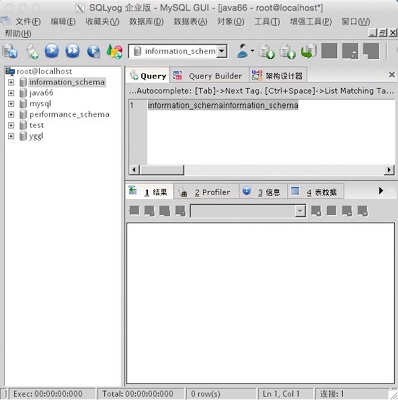
Task: Expand the mysql database node
Action: click(11, 104)
